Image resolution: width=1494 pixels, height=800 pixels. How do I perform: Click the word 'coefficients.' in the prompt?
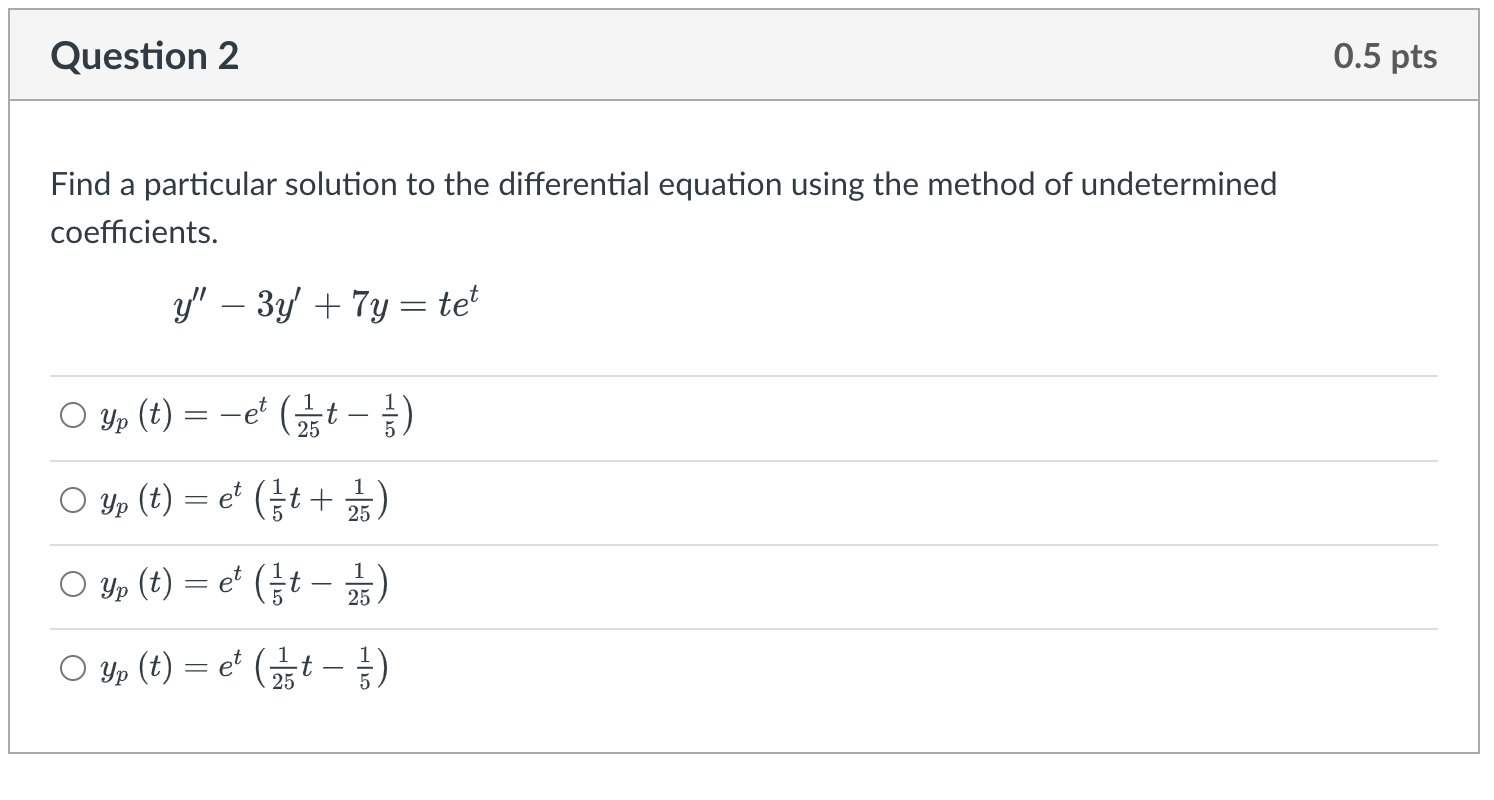pyautogui.click(x=134, y=232)
